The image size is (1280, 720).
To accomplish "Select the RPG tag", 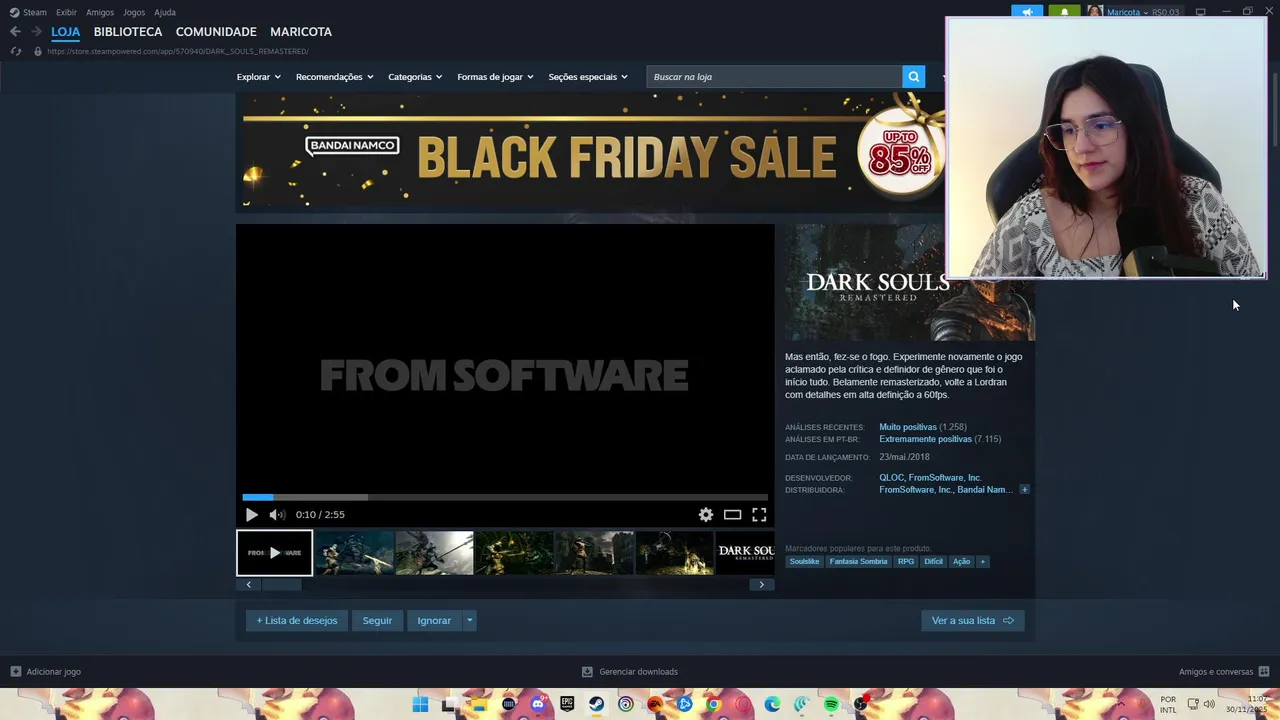I will (x=906, y=562).
